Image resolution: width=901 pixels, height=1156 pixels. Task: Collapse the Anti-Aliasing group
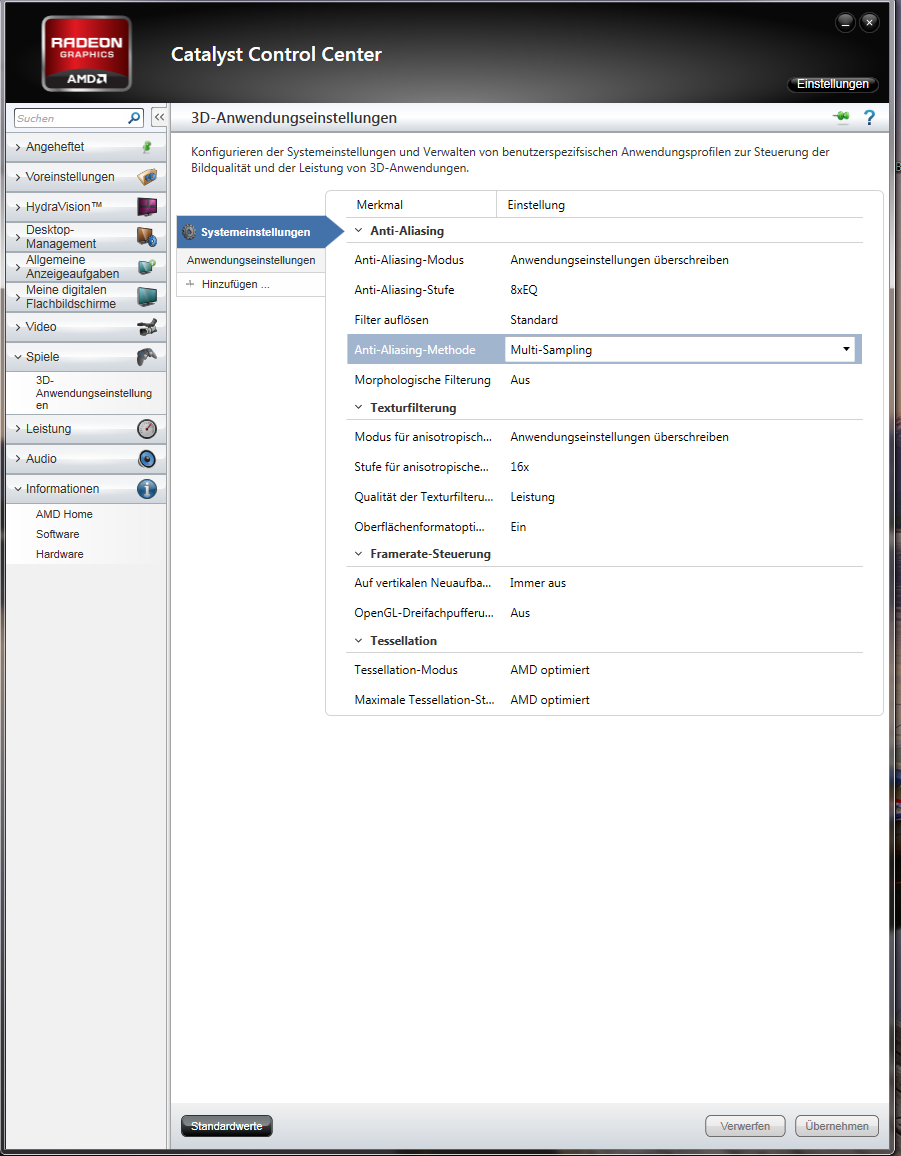point(358,231)
